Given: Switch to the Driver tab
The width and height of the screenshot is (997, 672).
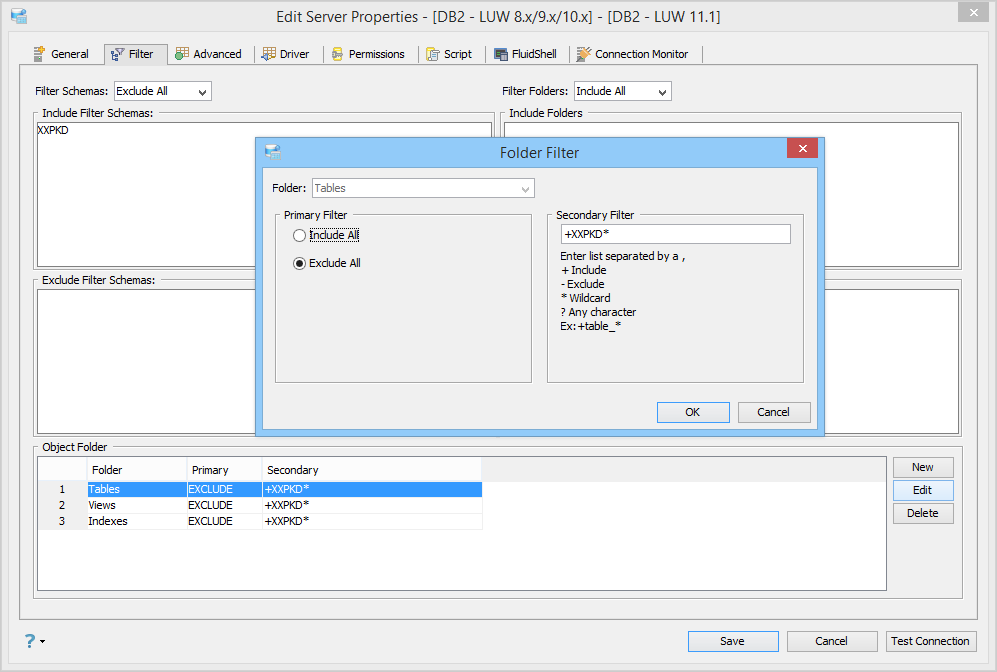Looking at the screenshot, I should 286,54.
